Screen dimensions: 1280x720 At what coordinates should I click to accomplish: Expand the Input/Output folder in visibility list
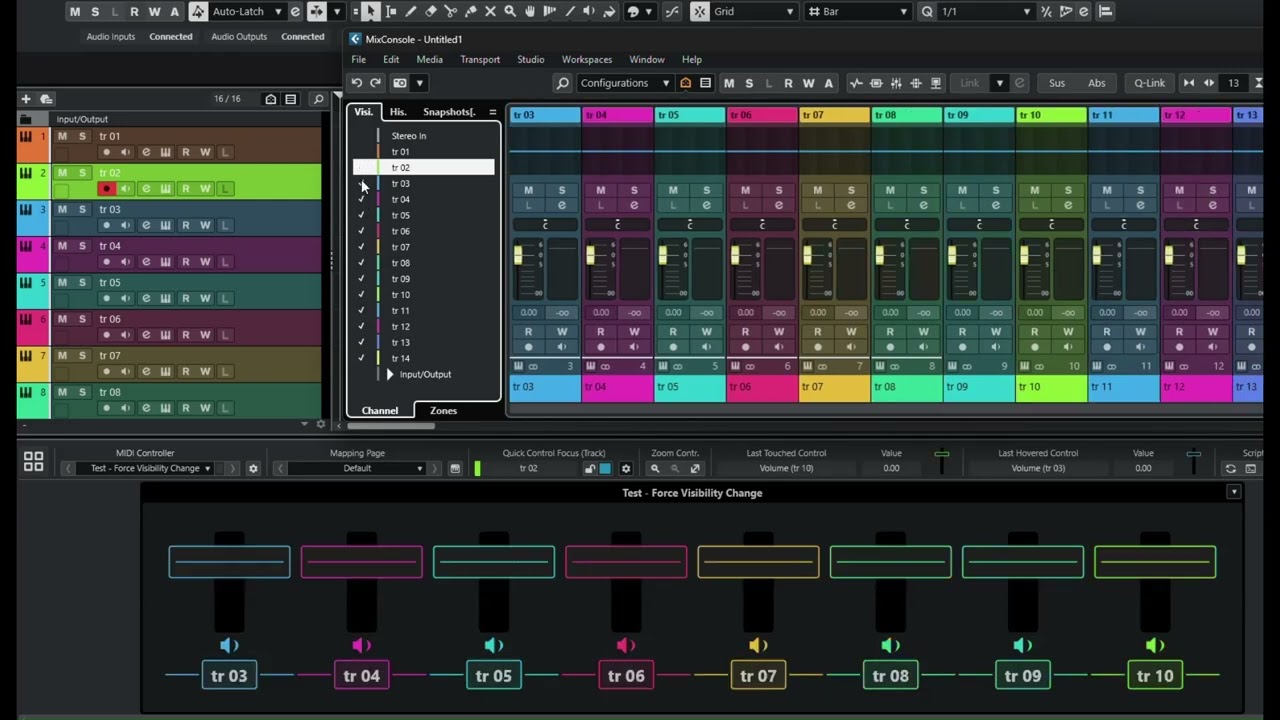390,374
